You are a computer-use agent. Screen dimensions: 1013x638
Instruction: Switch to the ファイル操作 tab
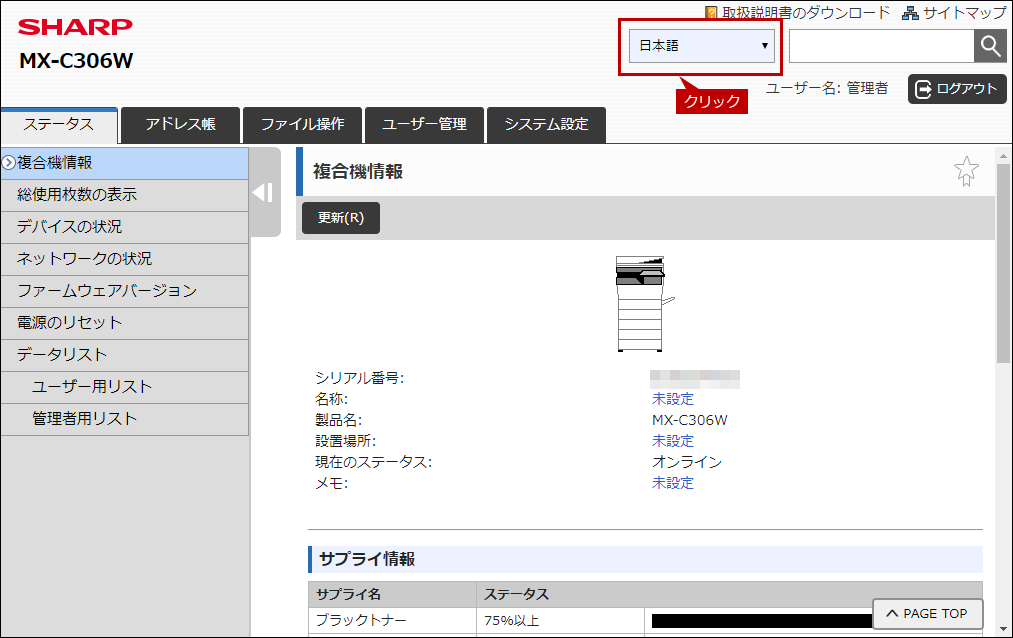[302, 125]
